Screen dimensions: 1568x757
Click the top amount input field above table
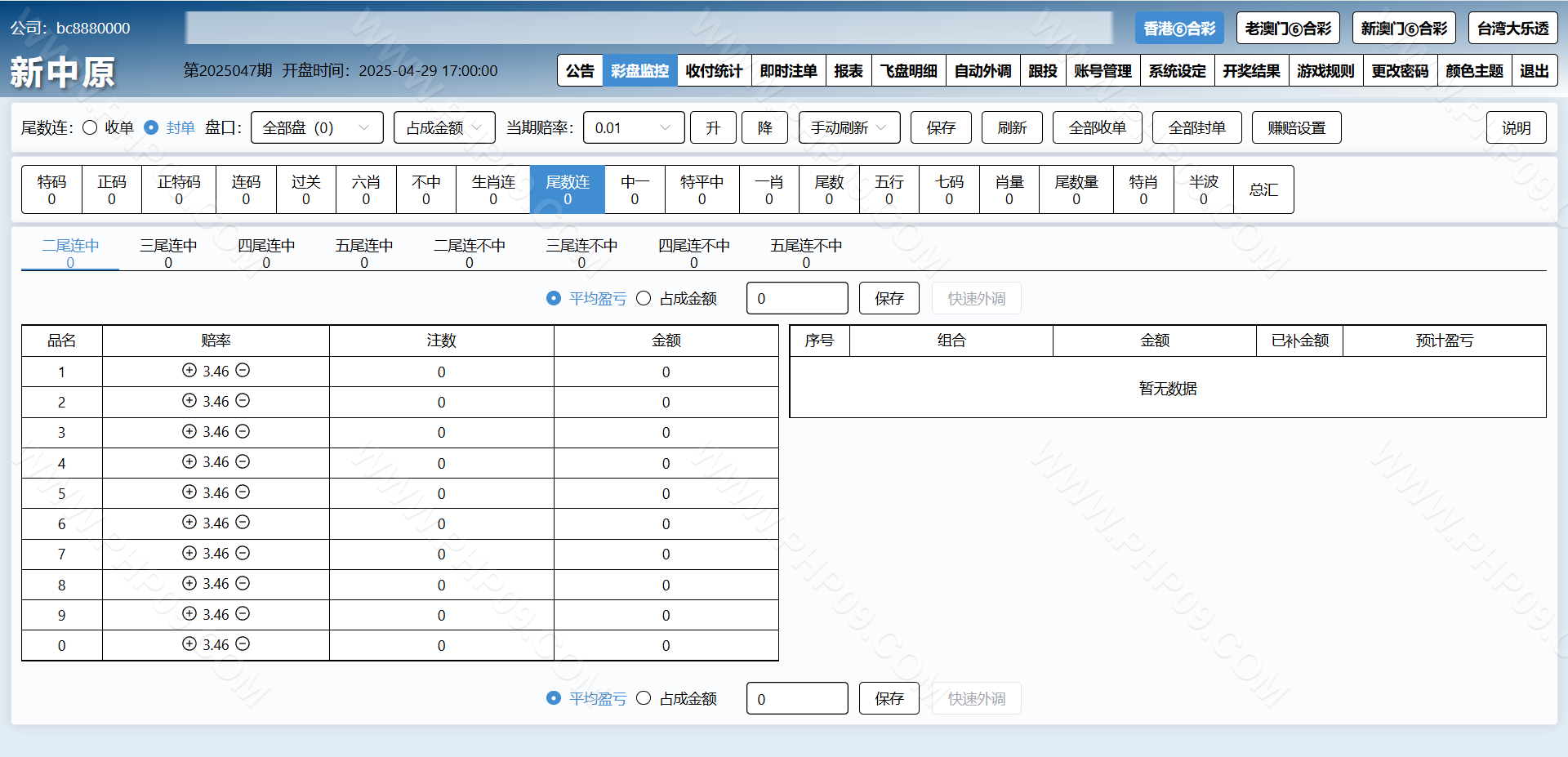796,298
